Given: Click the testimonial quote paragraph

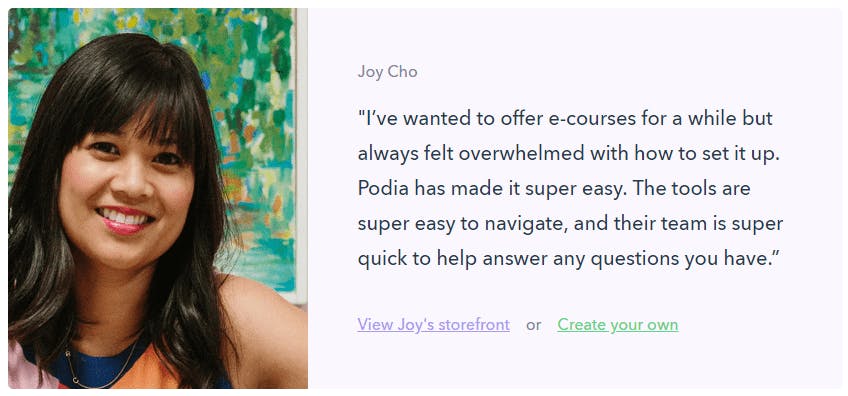Looking at the screenshot, I should point(571,189).
